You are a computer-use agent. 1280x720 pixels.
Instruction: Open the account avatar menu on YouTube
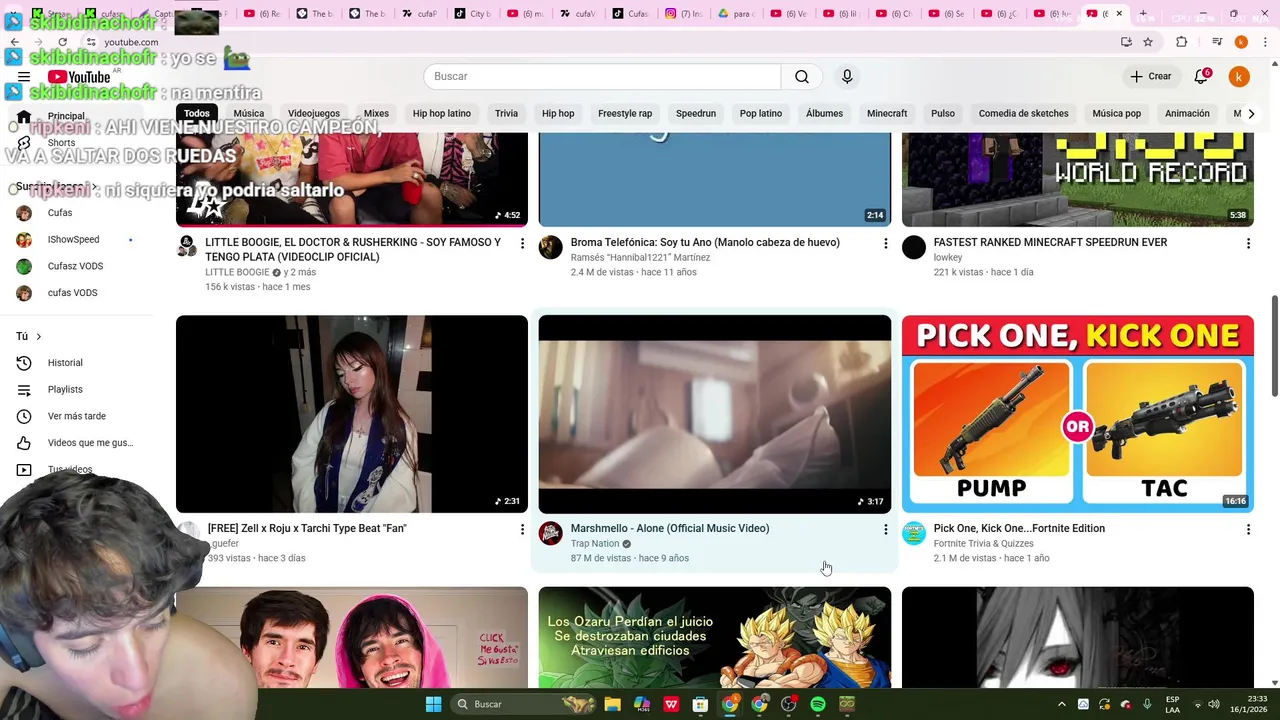[x=1239, y=77]
